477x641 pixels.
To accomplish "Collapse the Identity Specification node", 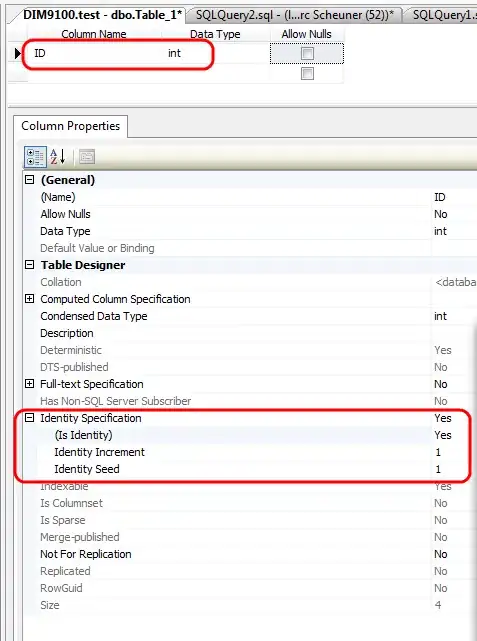I will click(29, 417).
